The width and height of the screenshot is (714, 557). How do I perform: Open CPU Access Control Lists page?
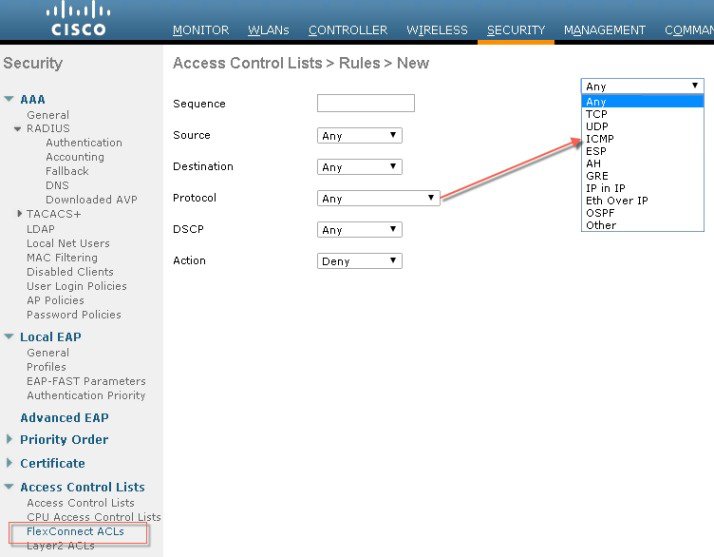tap(93, 517)
